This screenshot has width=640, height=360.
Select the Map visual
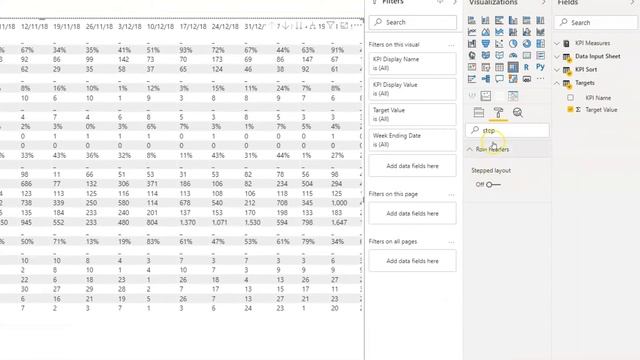click(x=472, y=55)
